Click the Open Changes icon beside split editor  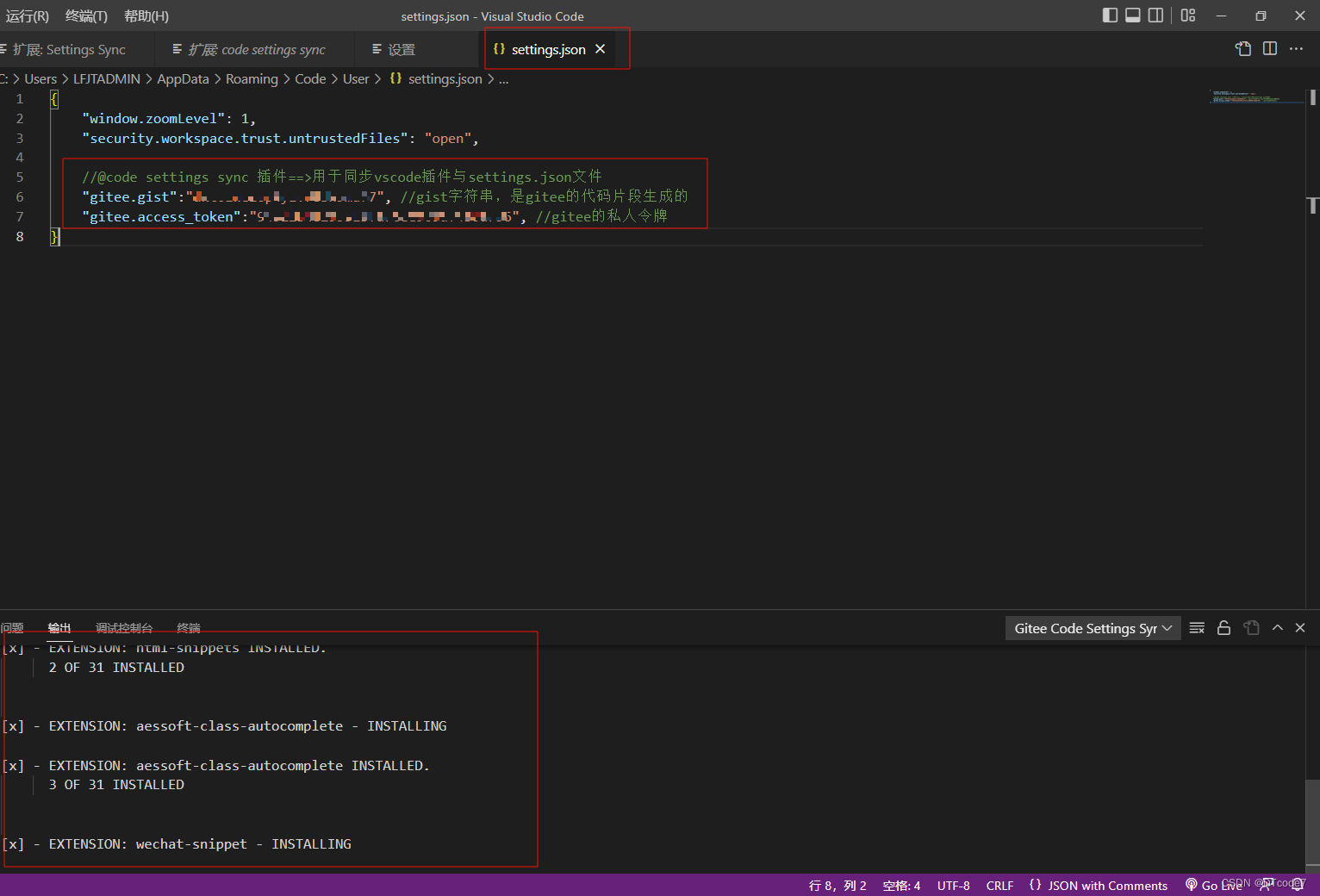pyautogui.click(x=1243, y=49)
